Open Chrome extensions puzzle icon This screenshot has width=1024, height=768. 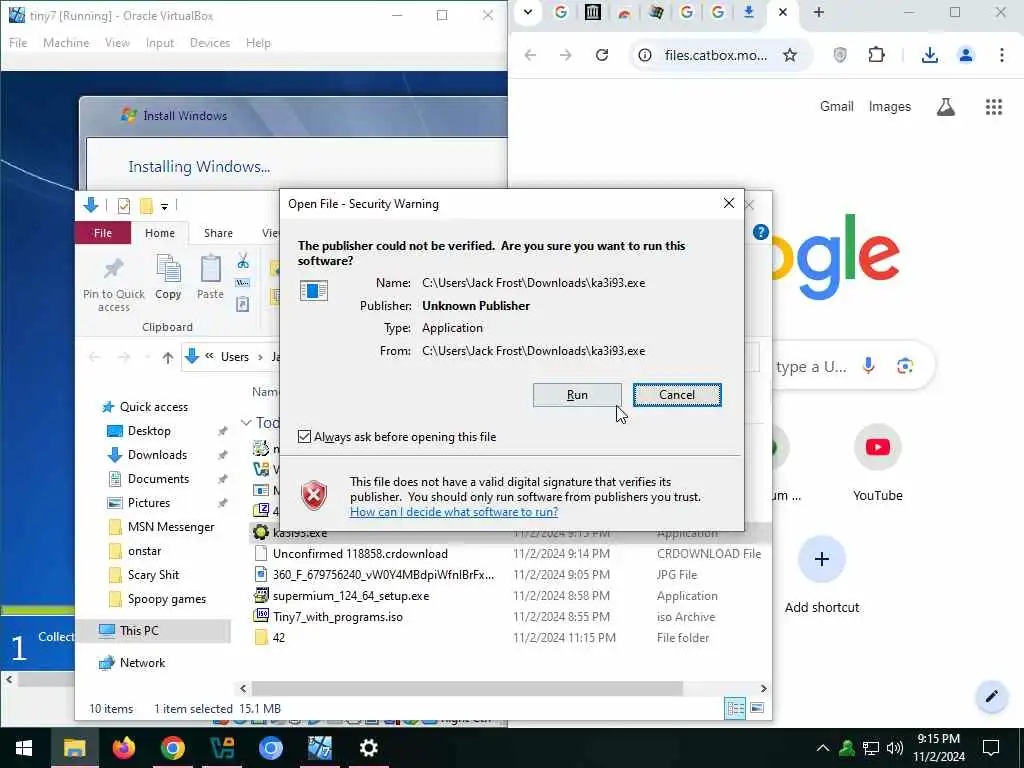[876, 55]
